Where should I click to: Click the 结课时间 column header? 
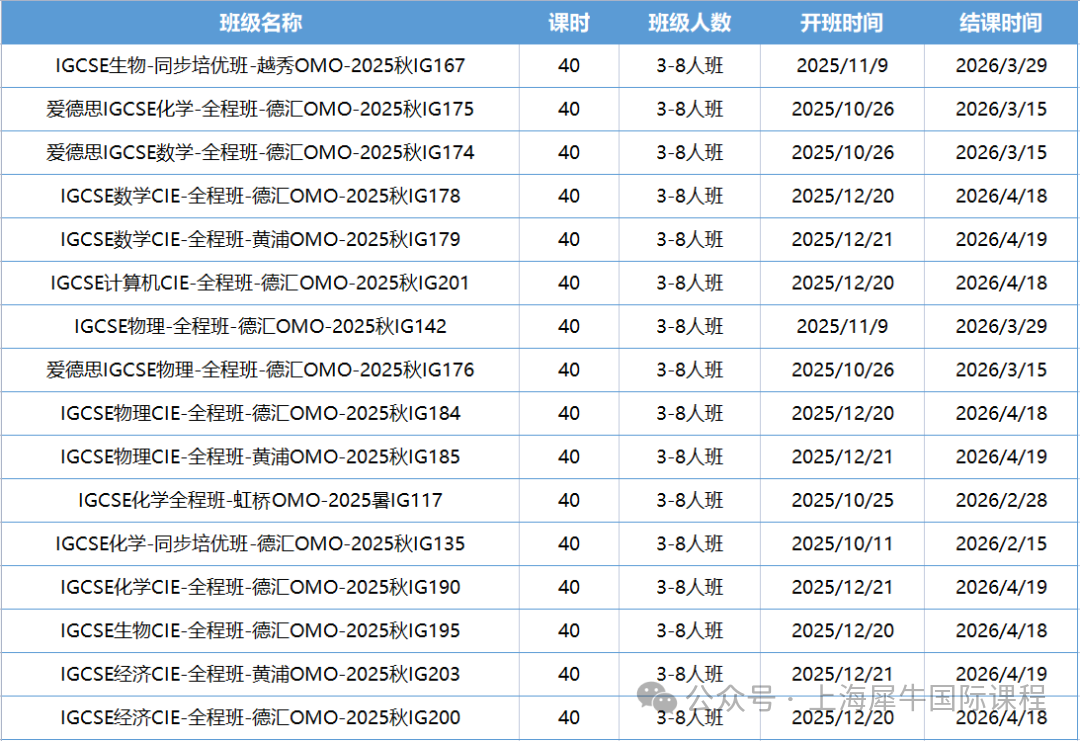pyautogui.click(x=1000, y=23)
